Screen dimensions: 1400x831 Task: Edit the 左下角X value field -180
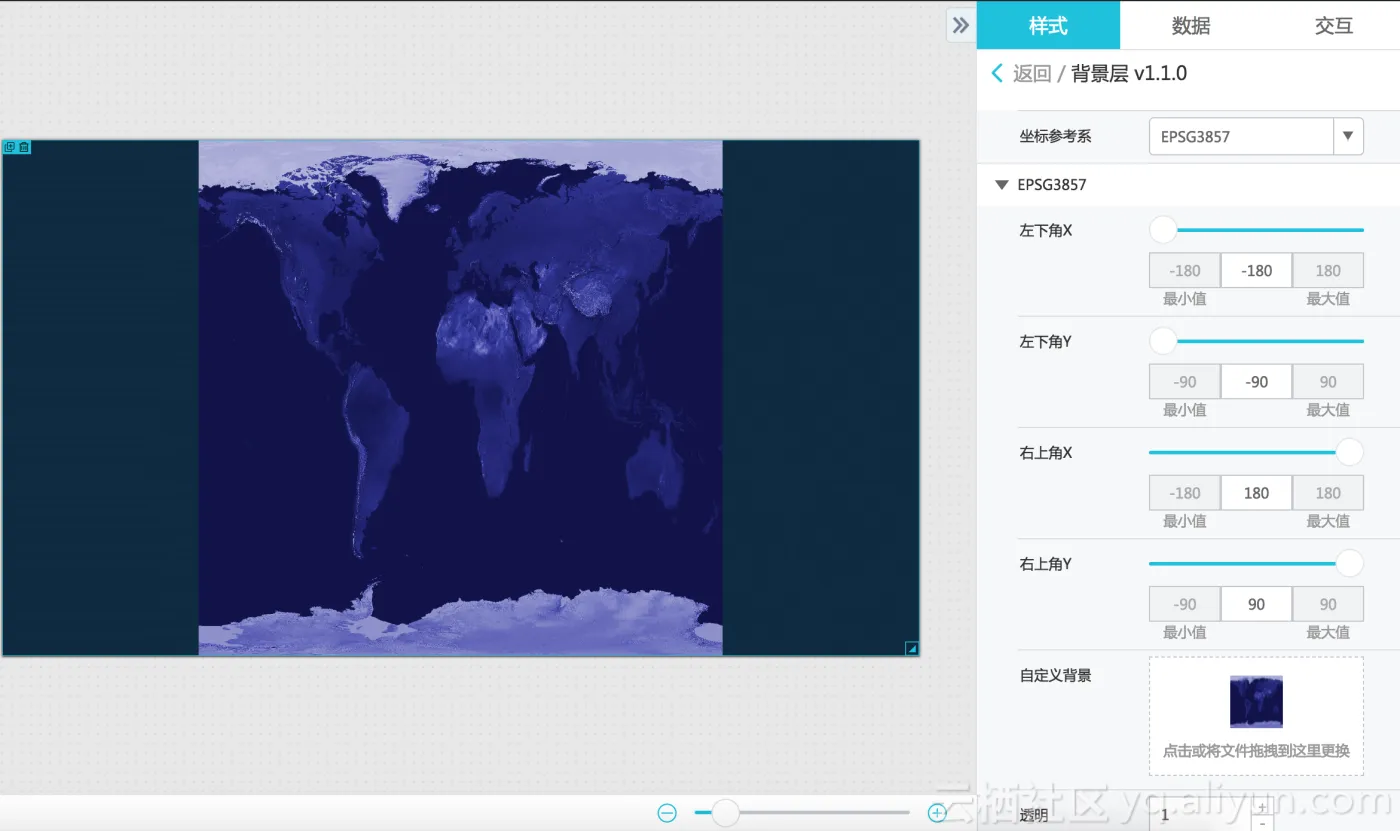(x=1256, y=270)
